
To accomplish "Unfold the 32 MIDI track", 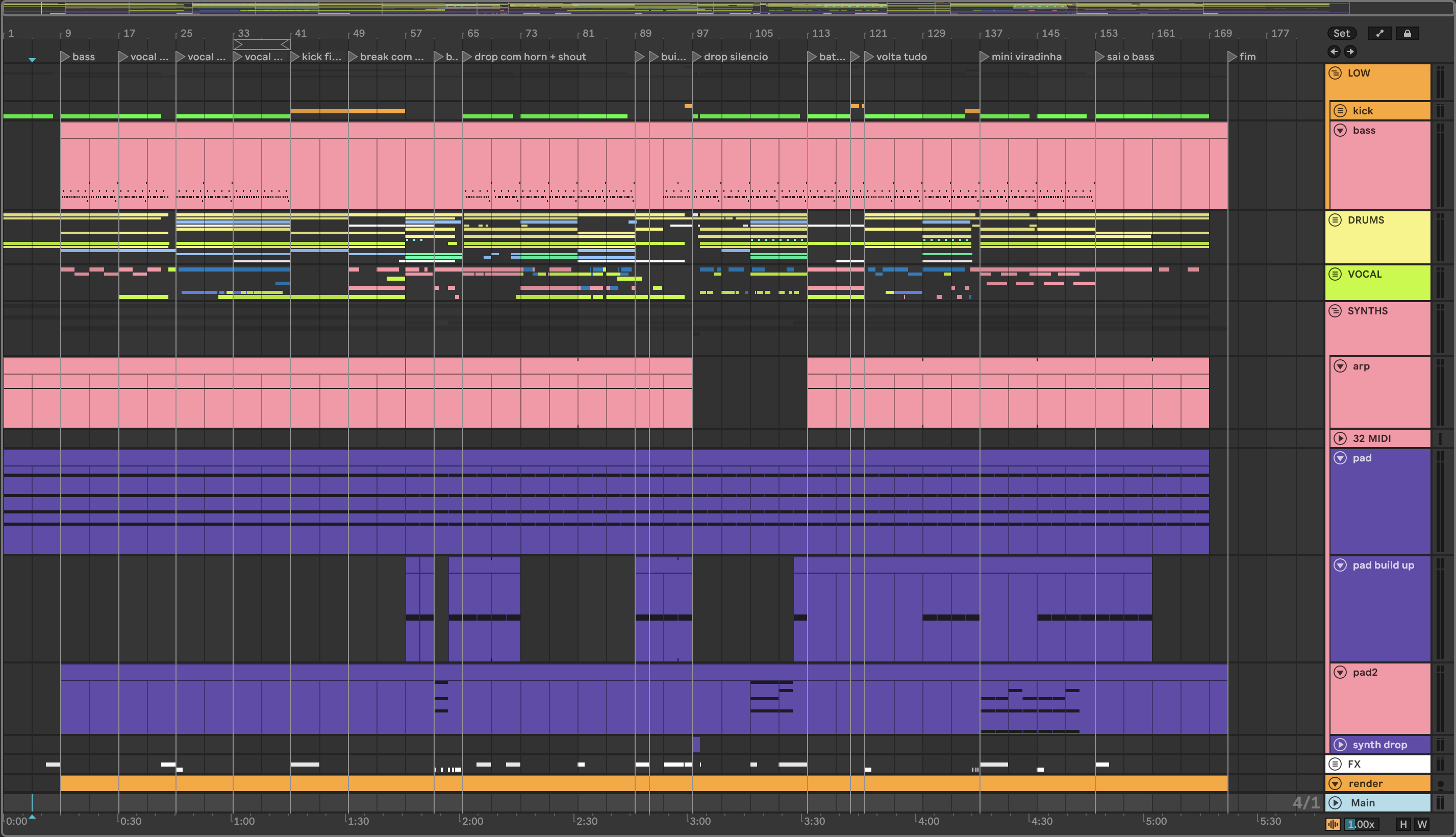I will (1340, 438).
